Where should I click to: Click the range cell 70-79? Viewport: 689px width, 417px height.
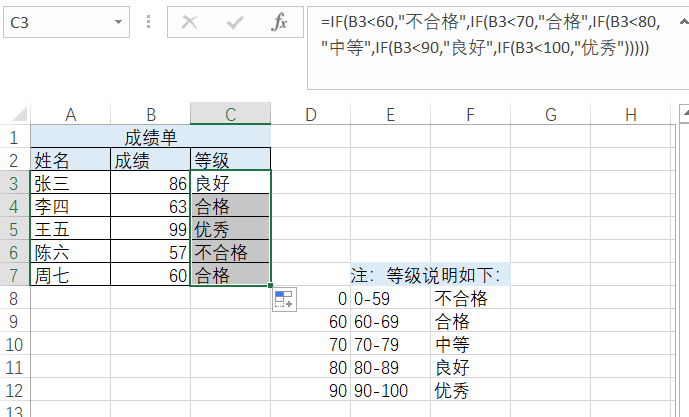pyautogui.click(x=391, y=344)
